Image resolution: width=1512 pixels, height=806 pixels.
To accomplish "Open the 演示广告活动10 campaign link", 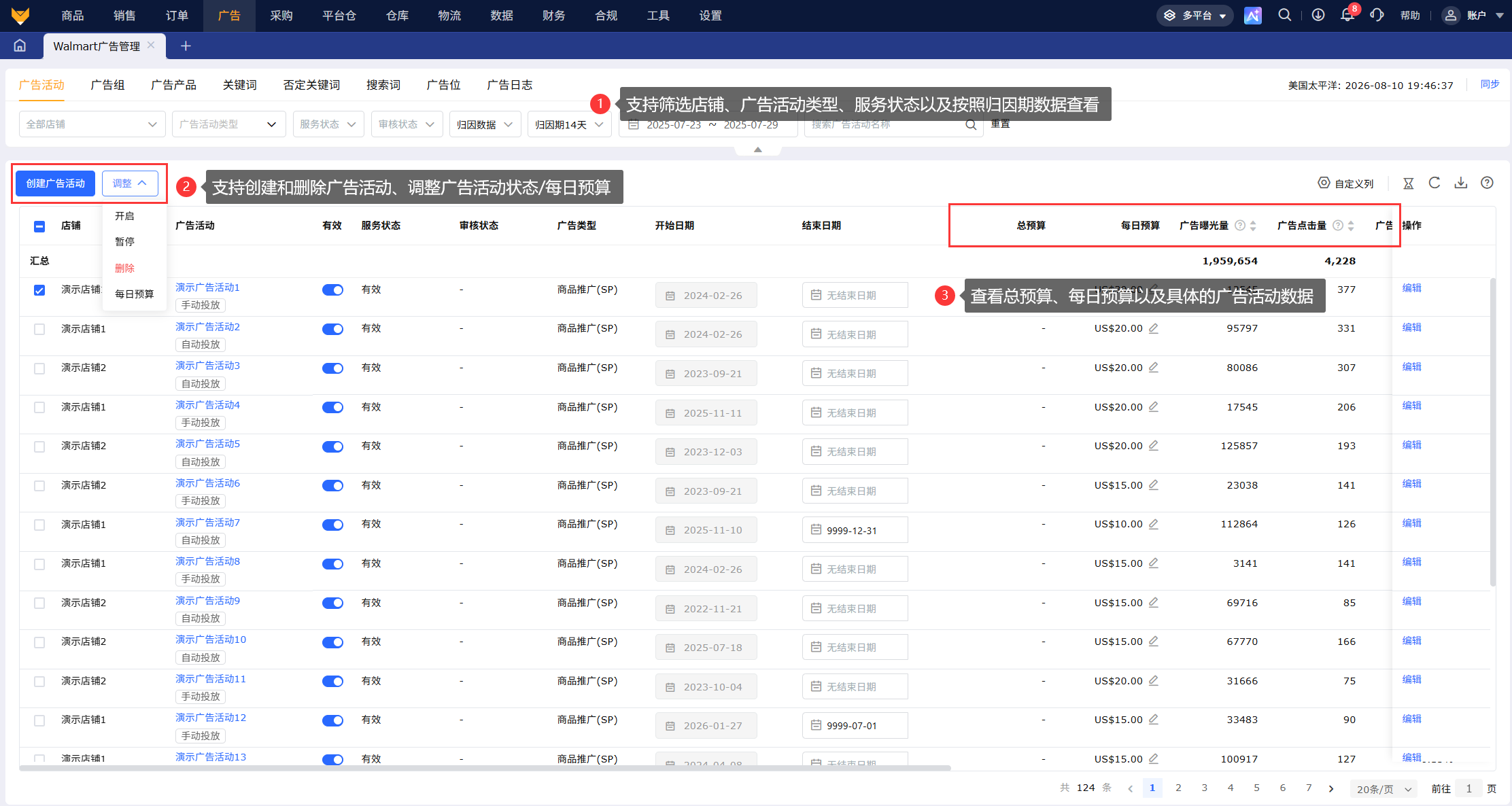I will click(211, 639).
